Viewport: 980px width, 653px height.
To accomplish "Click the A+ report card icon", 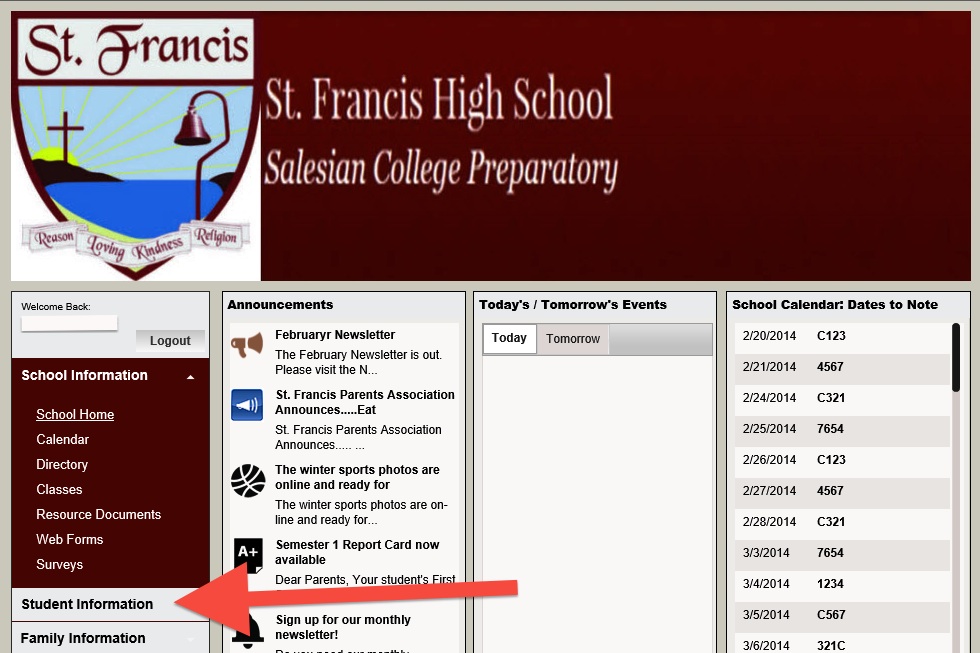I will click(x=248, y=556).
